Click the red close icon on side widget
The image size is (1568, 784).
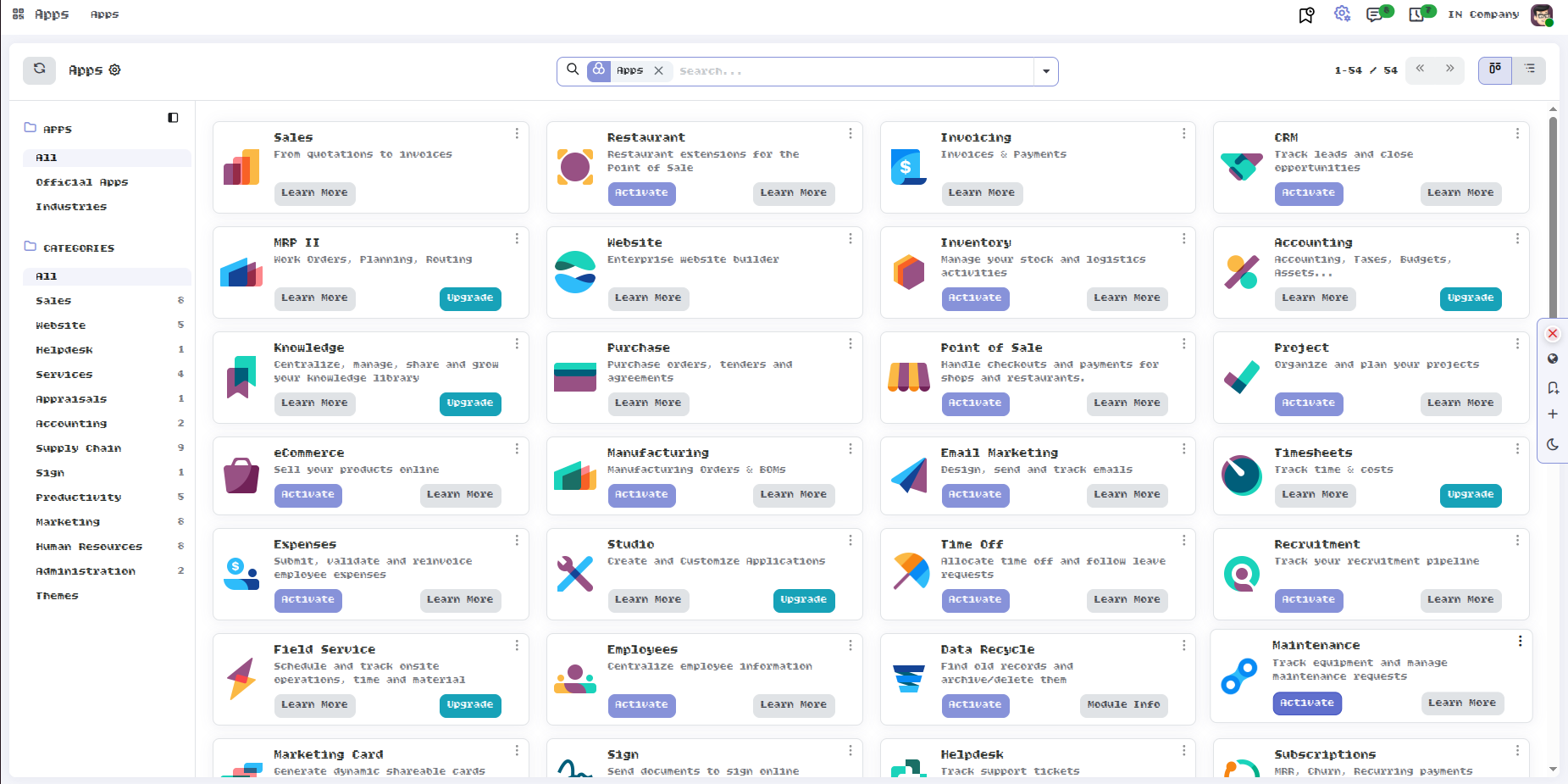(x=1553, y=334)
